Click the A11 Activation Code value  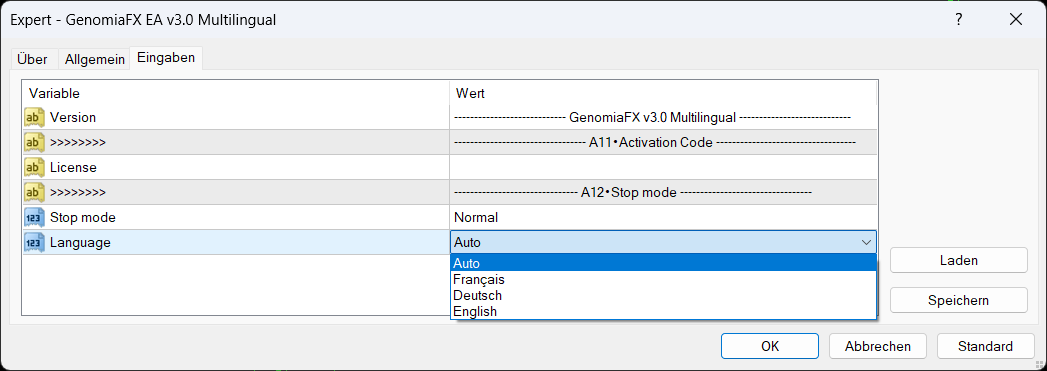(x=663, y=142)
